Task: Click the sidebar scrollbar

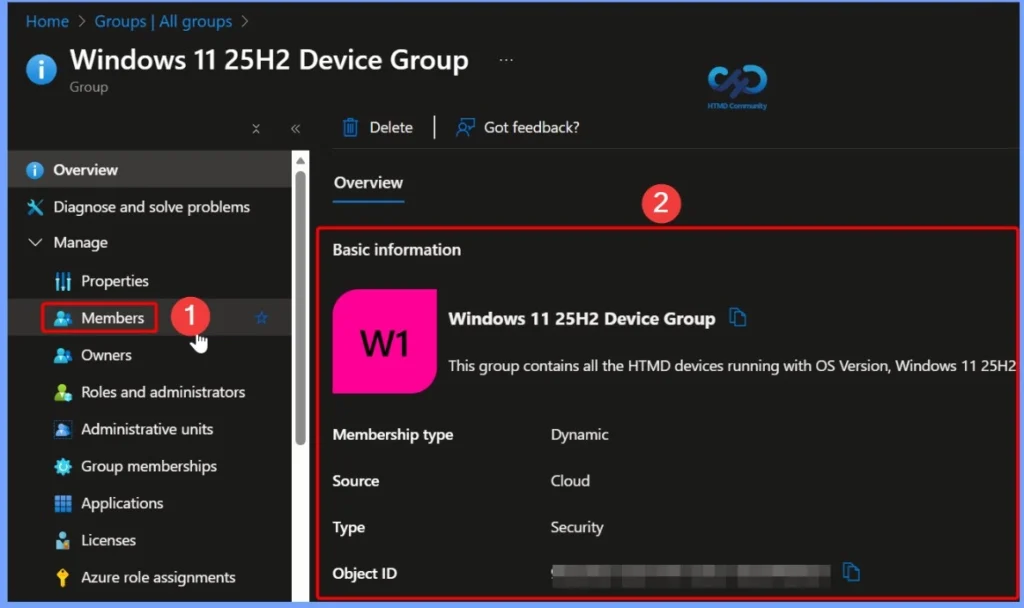Action: pyautogui.click(x=301, y=300)
